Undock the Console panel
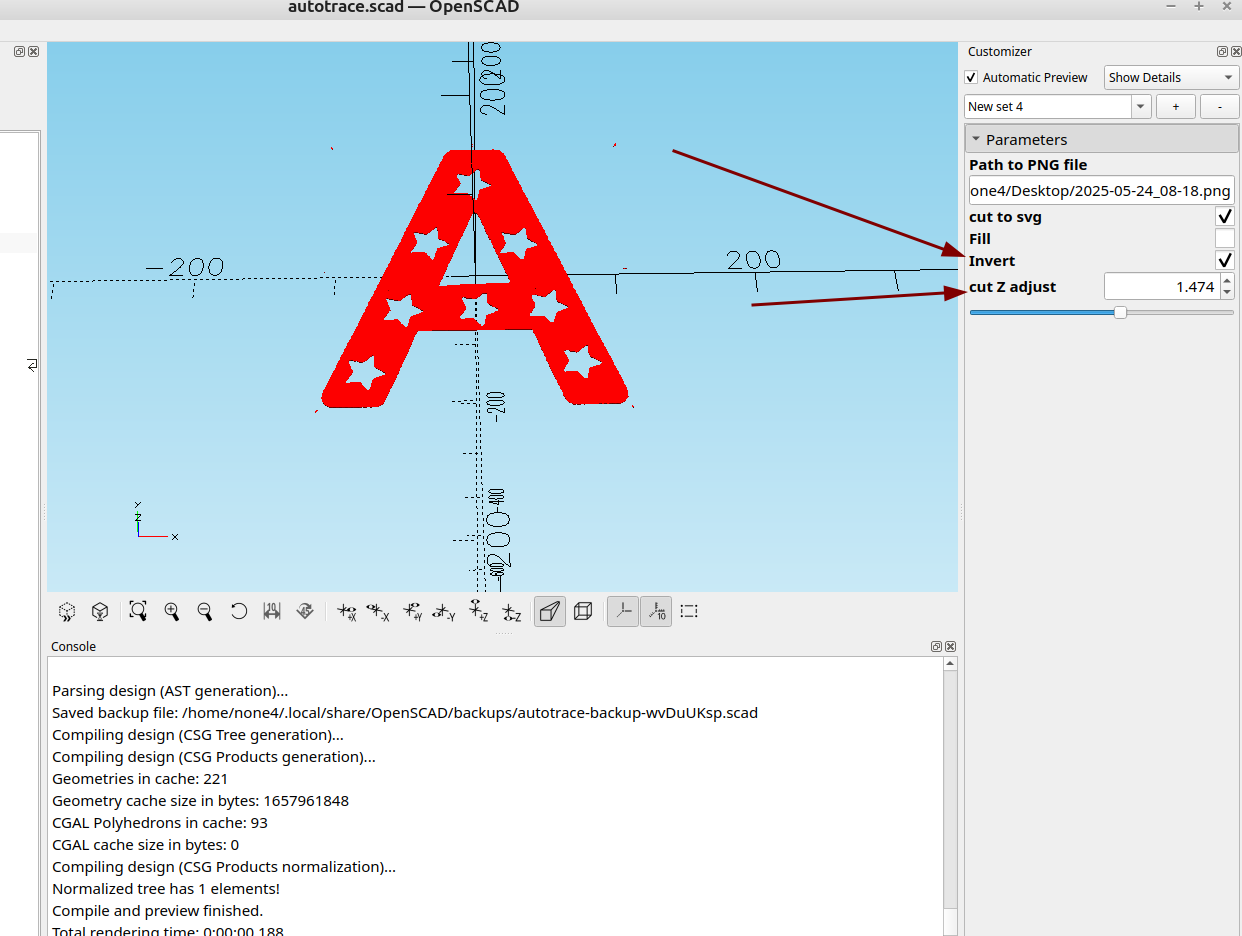The image size is (1242, 936). (937, 647)
